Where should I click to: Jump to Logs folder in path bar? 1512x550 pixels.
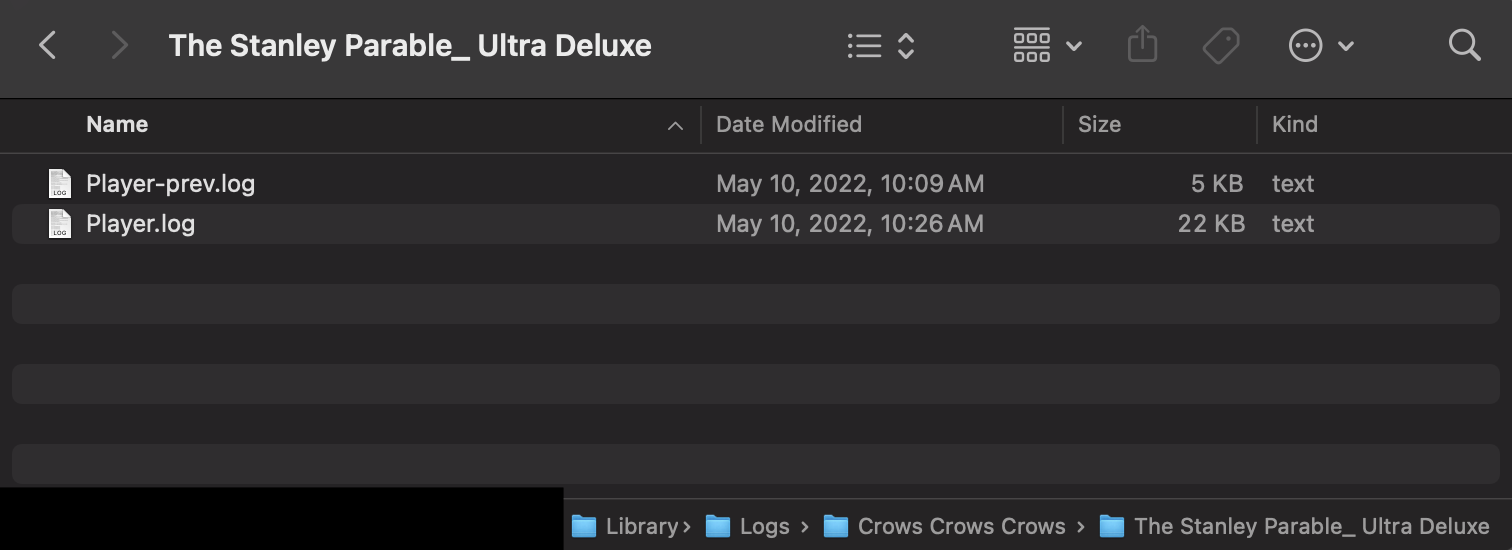pyautogui.click(x=764, y=526)
